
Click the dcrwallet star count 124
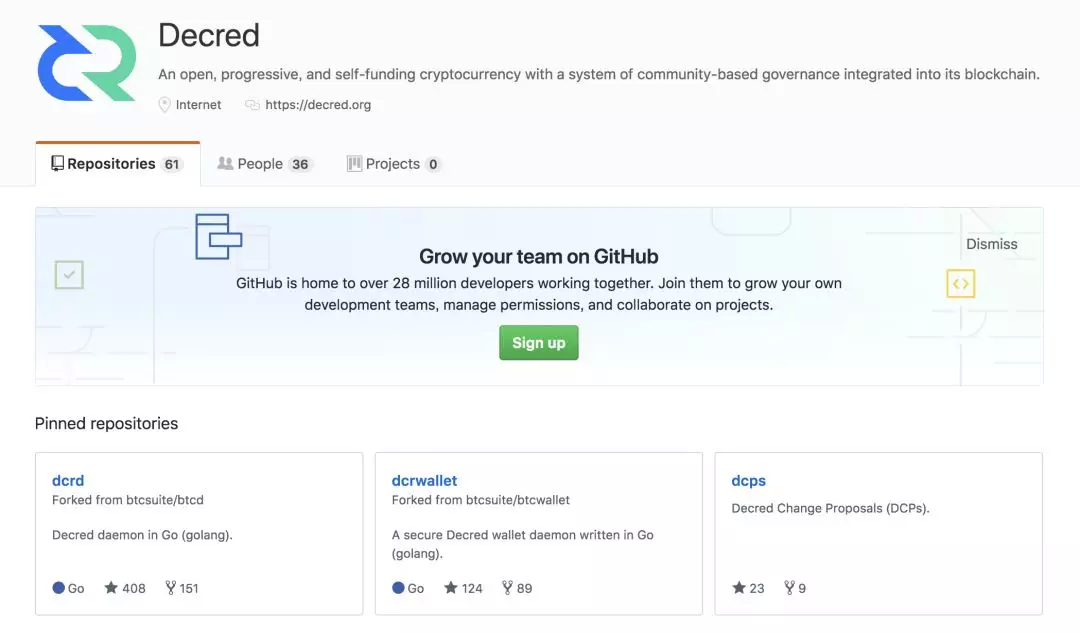[x=472, y=588]
